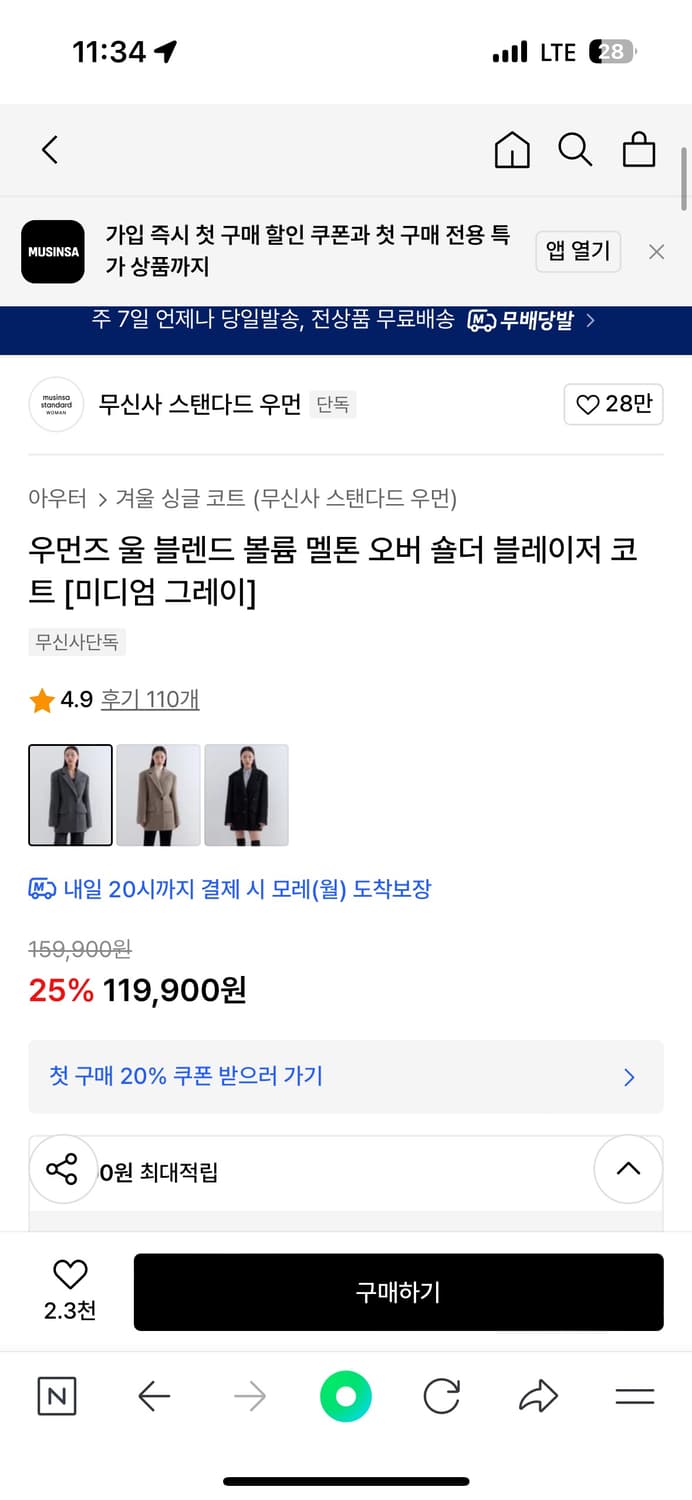
Task: Tap the share icon near 0원 최대적립
Action: pos(63,1168)
